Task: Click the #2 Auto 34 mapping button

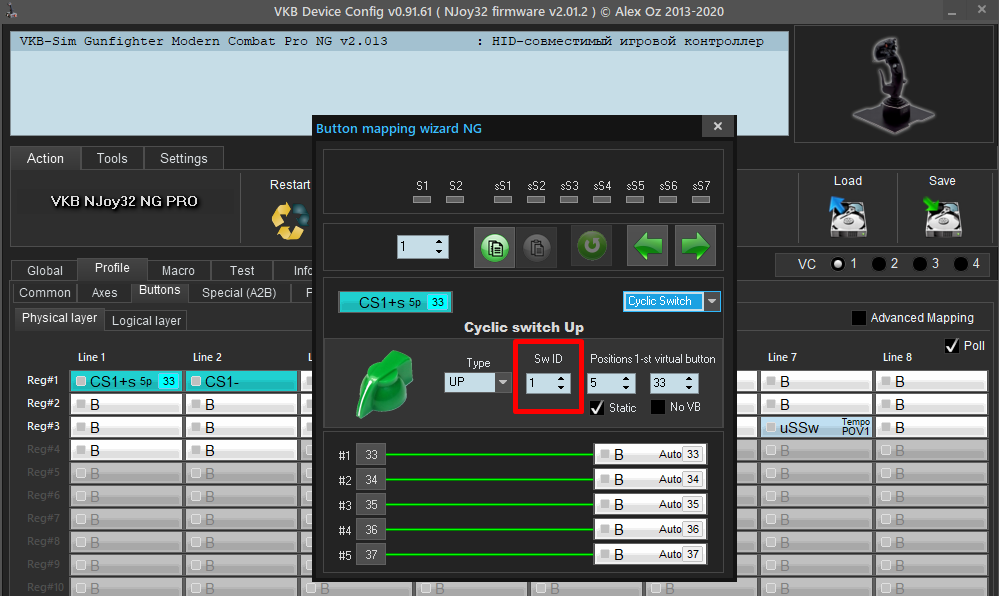Action: (x=650, y=479)
